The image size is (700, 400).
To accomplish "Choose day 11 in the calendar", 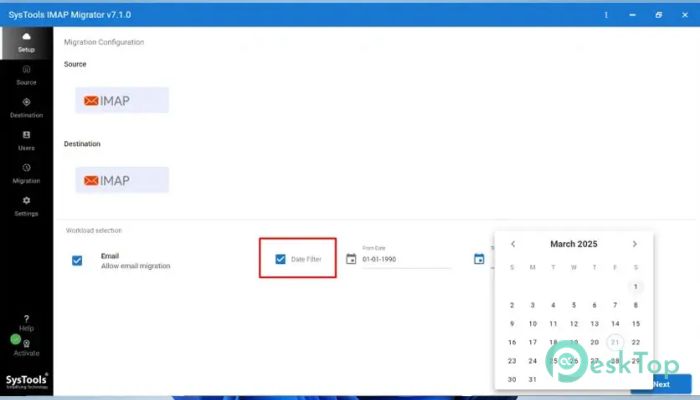I will pos(553,324).
